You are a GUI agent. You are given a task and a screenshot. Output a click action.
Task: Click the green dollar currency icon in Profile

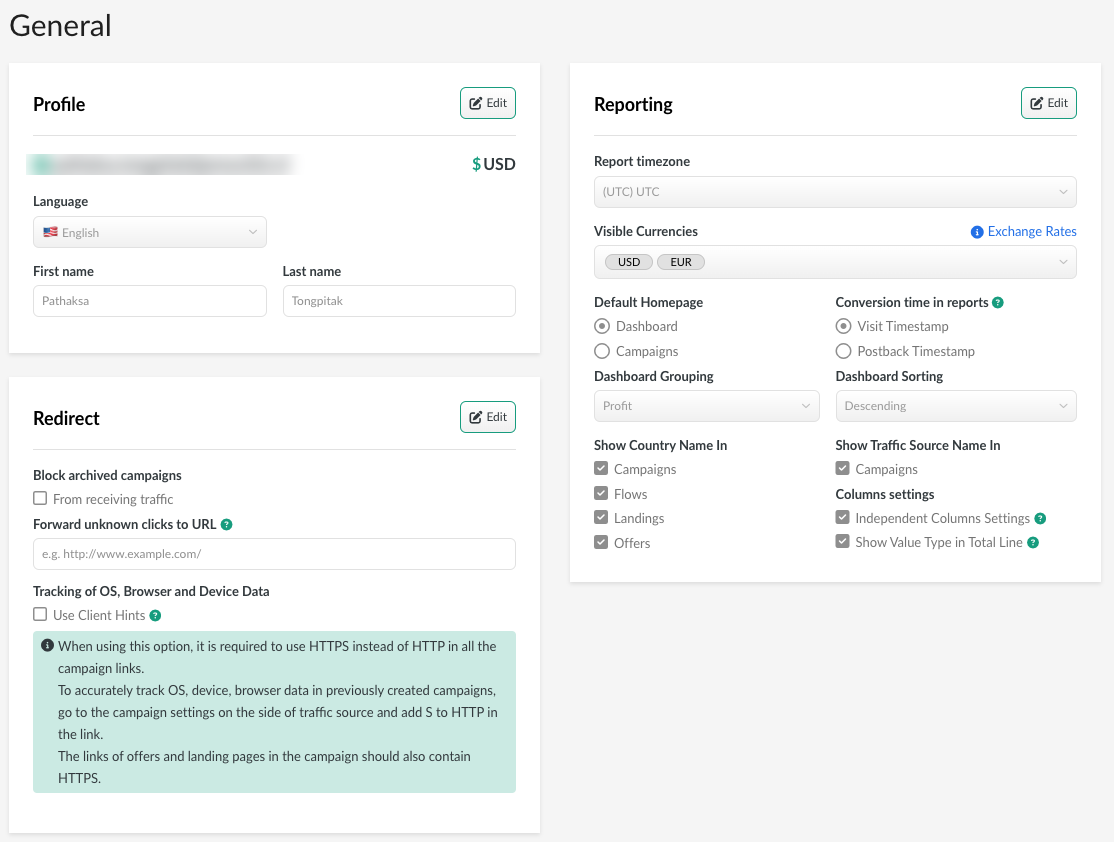pos(477,164)
